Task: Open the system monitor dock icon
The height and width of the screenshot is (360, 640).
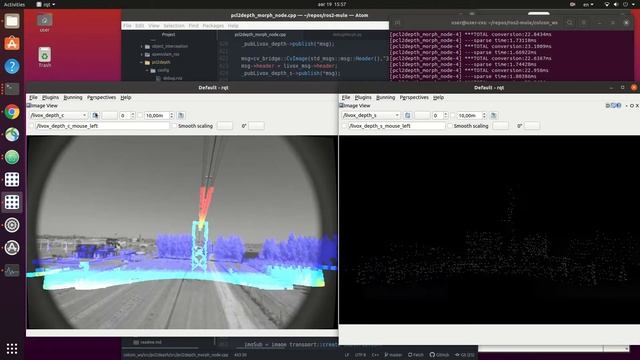Action: [12, 270]
